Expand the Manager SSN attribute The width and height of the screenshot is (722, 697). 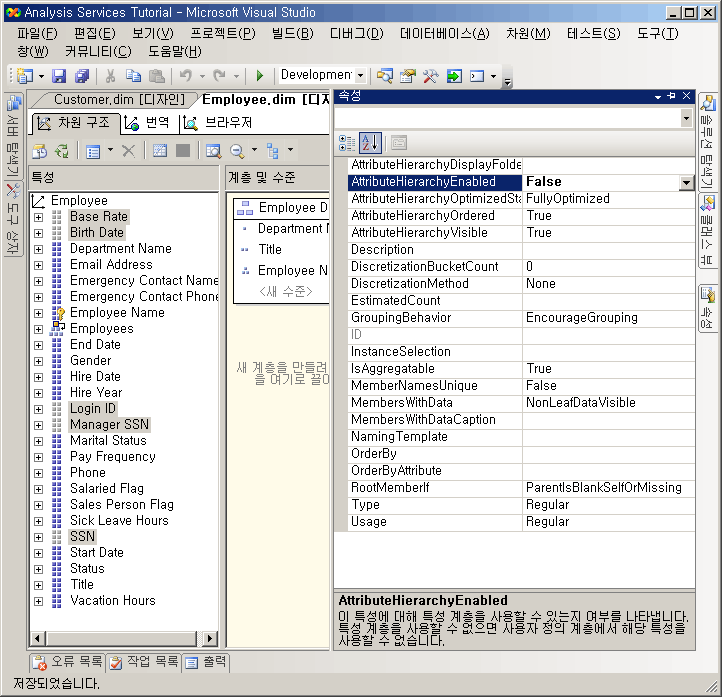39,425
